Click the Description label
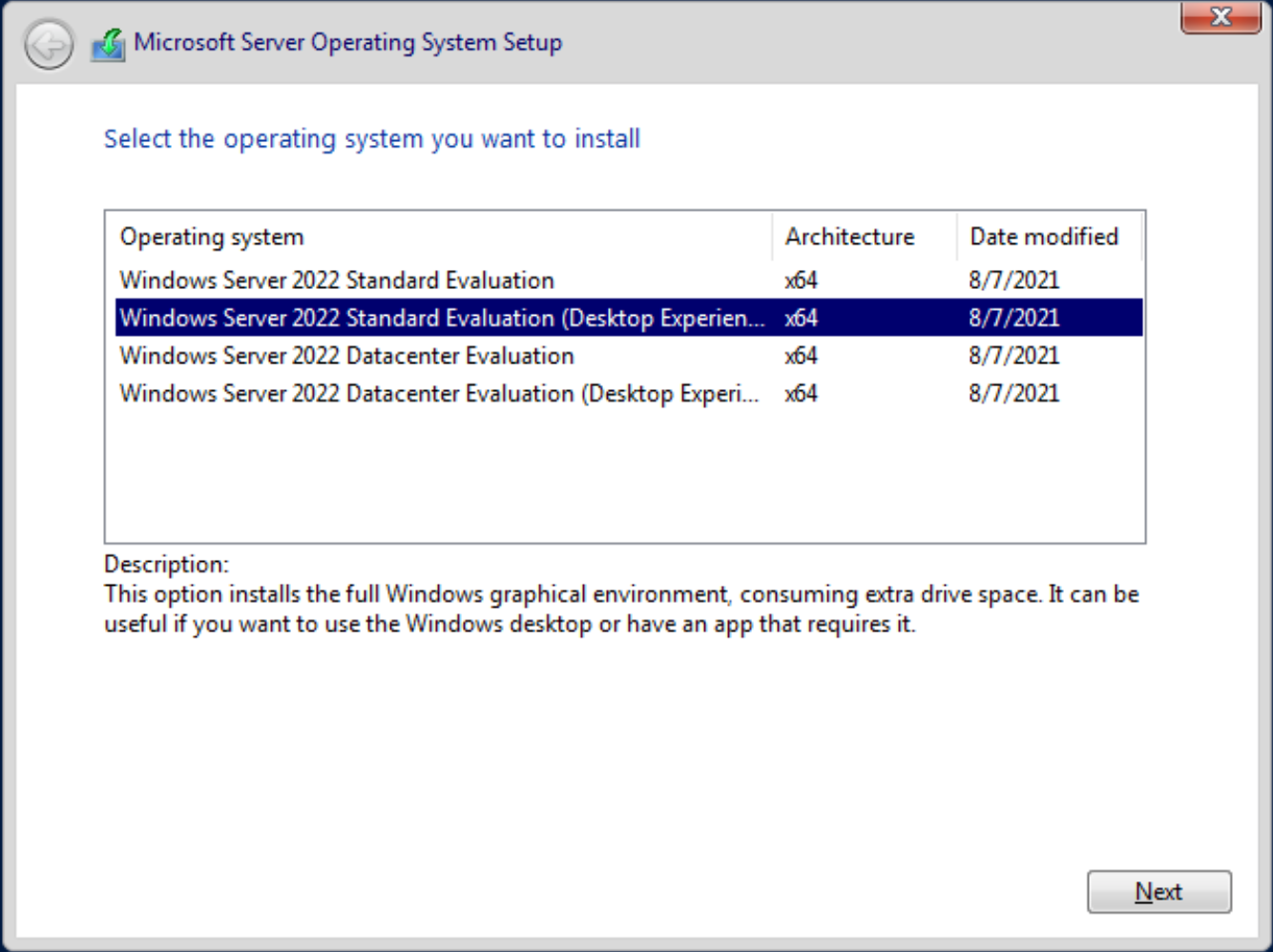The image size is (1273, 952). click(x=166, y=564)
